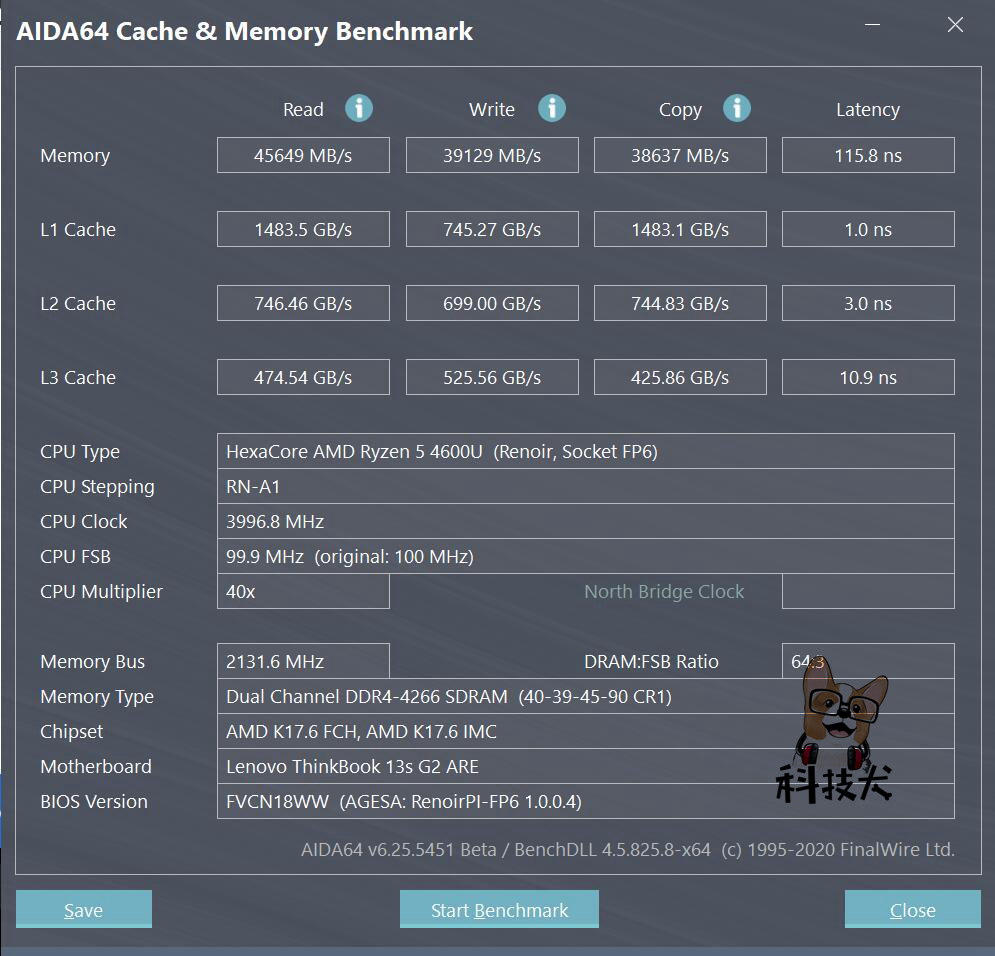
Task: Click the Read column header label
Action: point(303,109)
